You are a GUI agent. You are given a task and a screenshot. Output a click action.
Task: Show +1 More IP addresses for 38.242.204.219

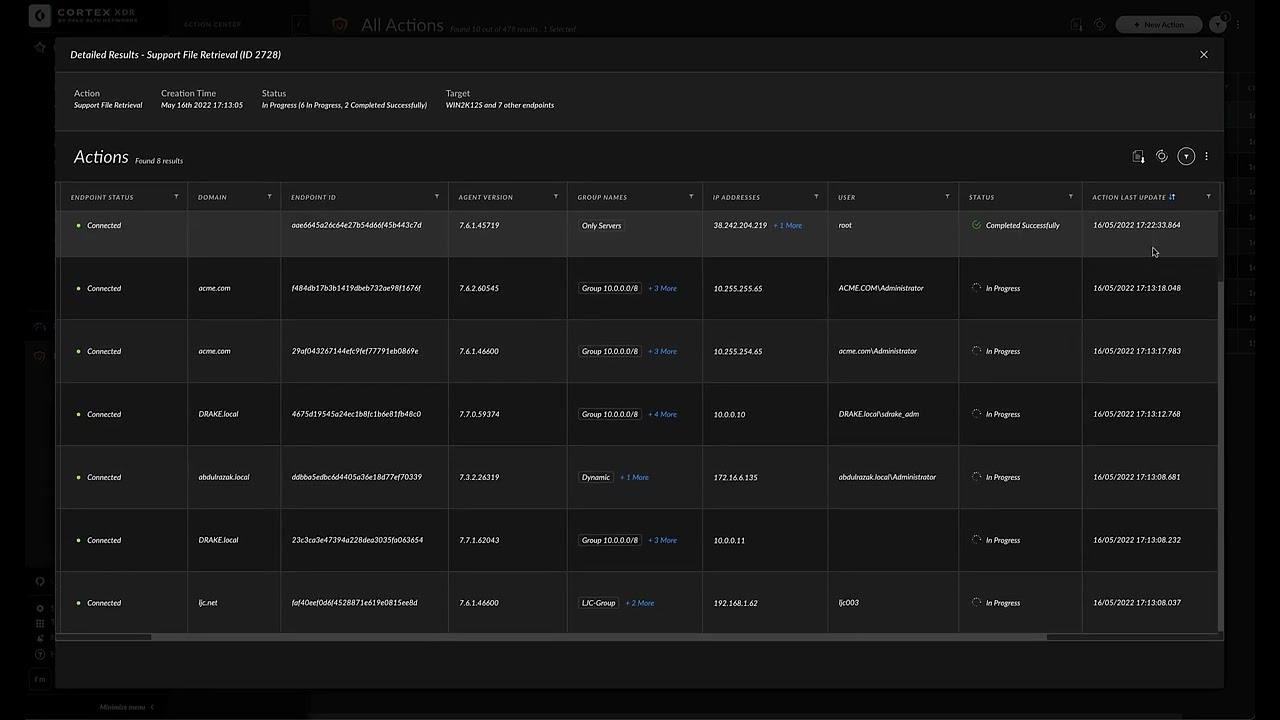pyautogui.click(x=788, y=226)
